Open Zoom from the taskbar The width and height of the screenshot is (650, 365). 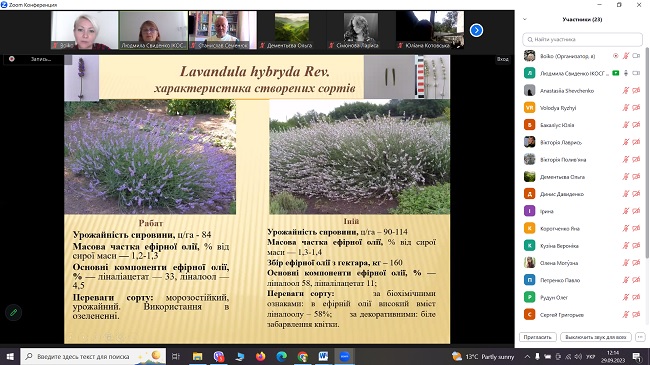pos(344,356)
